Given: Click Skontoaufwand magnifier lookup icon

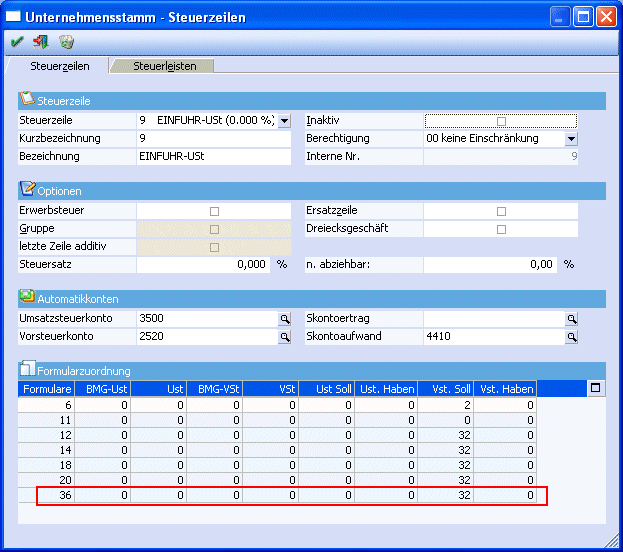Looking at the screenshot, I should coord(572,337).
